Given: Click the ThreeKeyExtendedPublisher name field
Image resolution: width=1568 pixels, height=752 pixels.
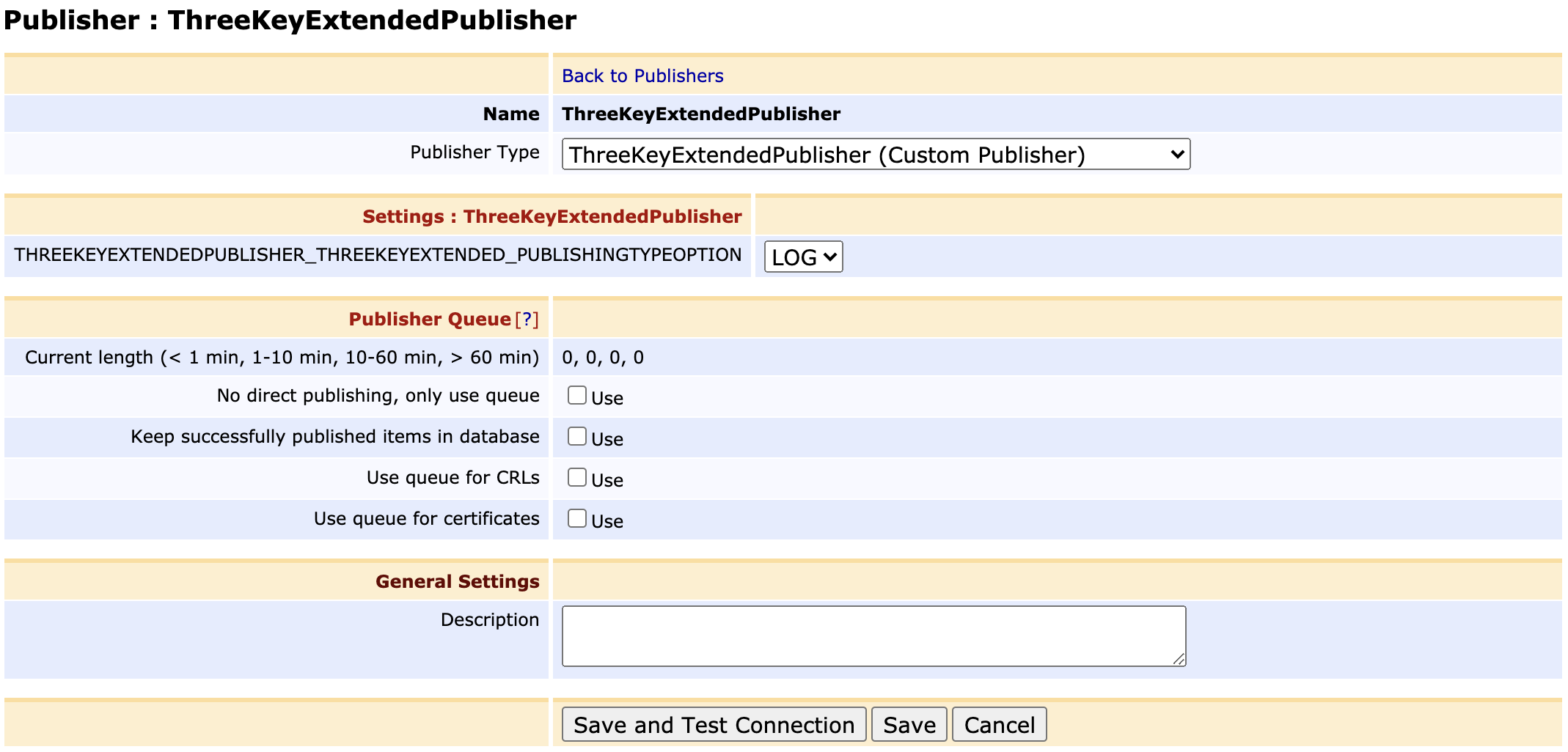Looking at the screenshot, I should tap(700, 114).
